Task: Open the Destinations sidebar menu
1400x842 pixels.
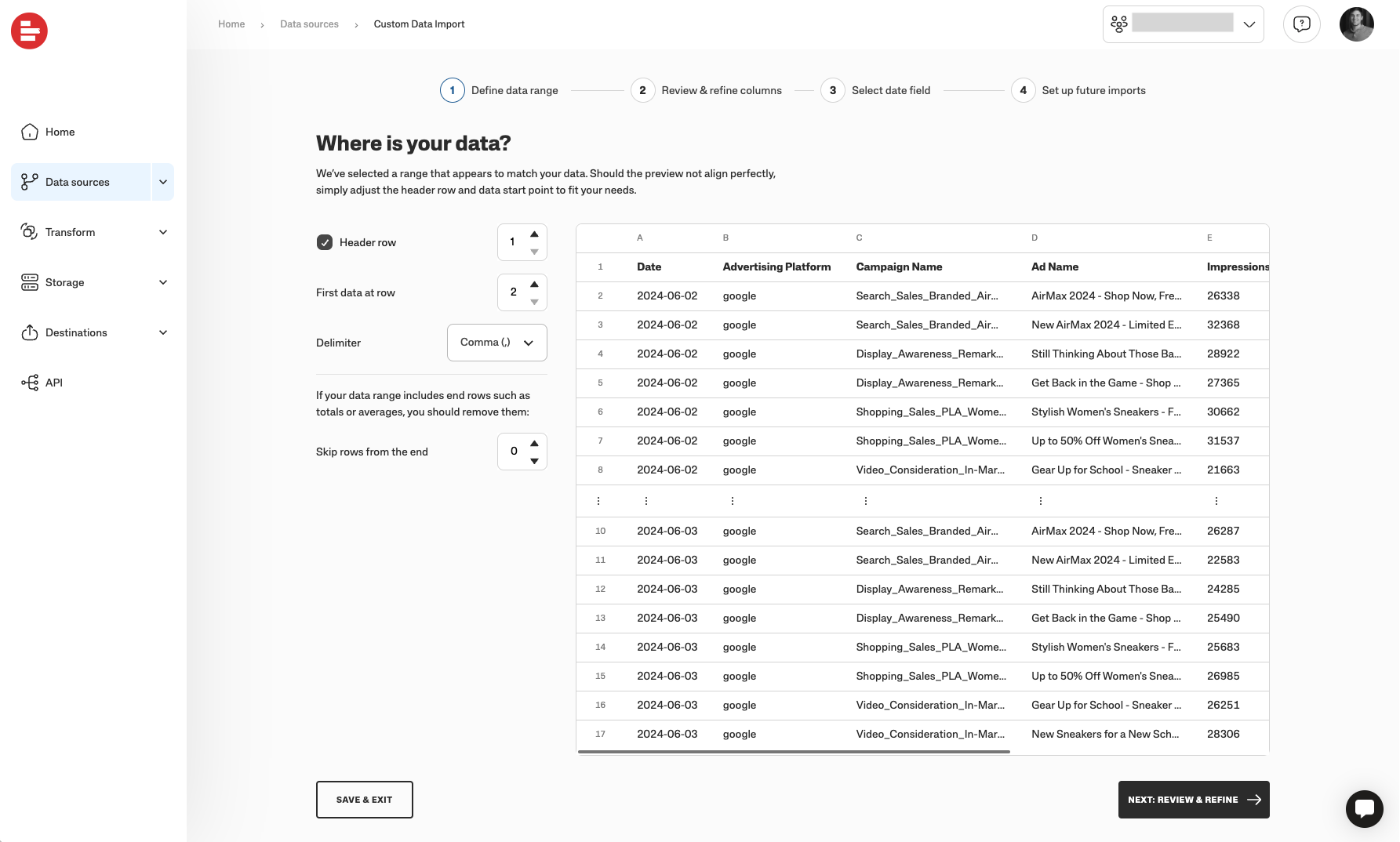Action: pyautogui.click(x=76, y=332)
